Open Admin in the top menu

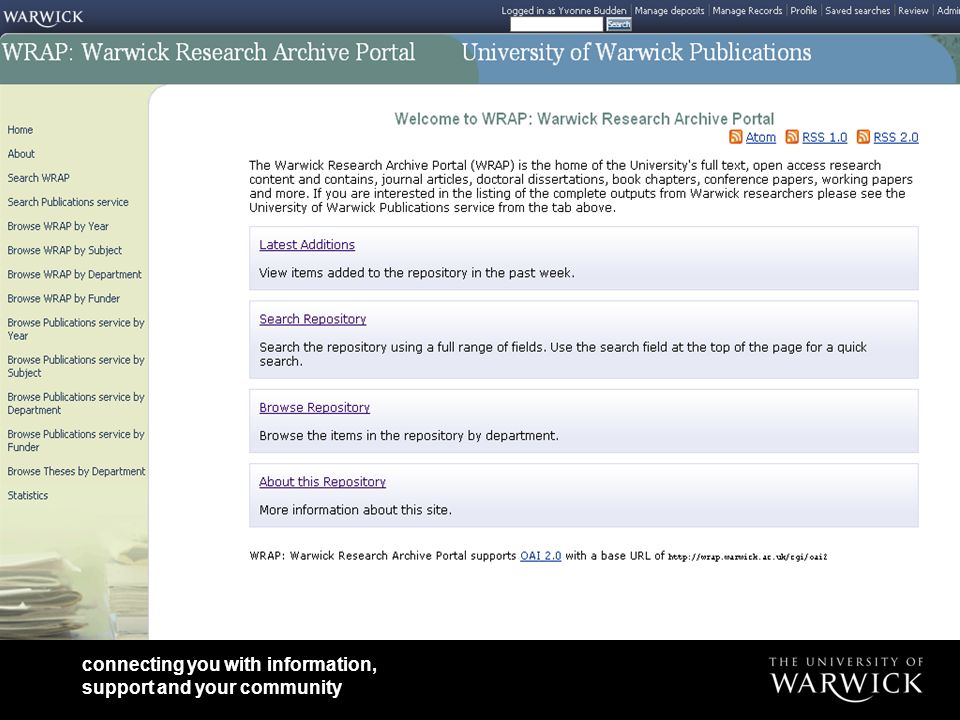pyautogui.click(x=948, y=10)
